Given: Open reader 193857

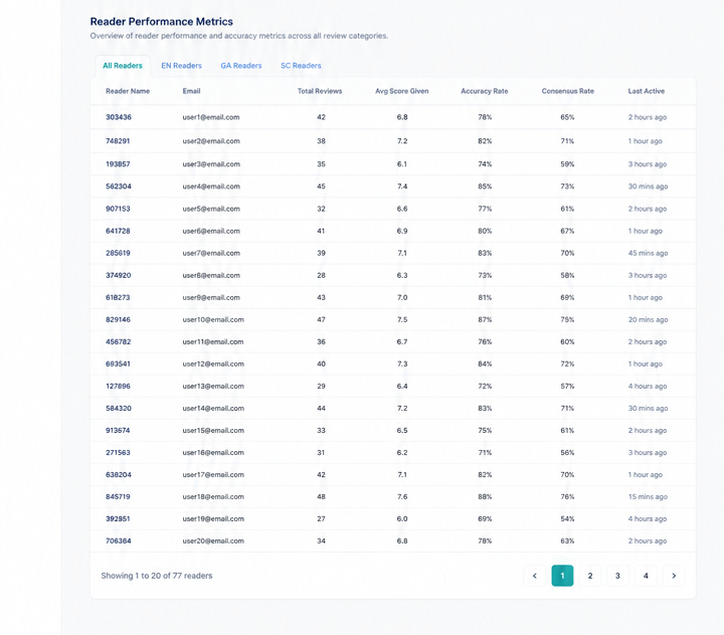Looking at the screenshot, I should (118, 164).
